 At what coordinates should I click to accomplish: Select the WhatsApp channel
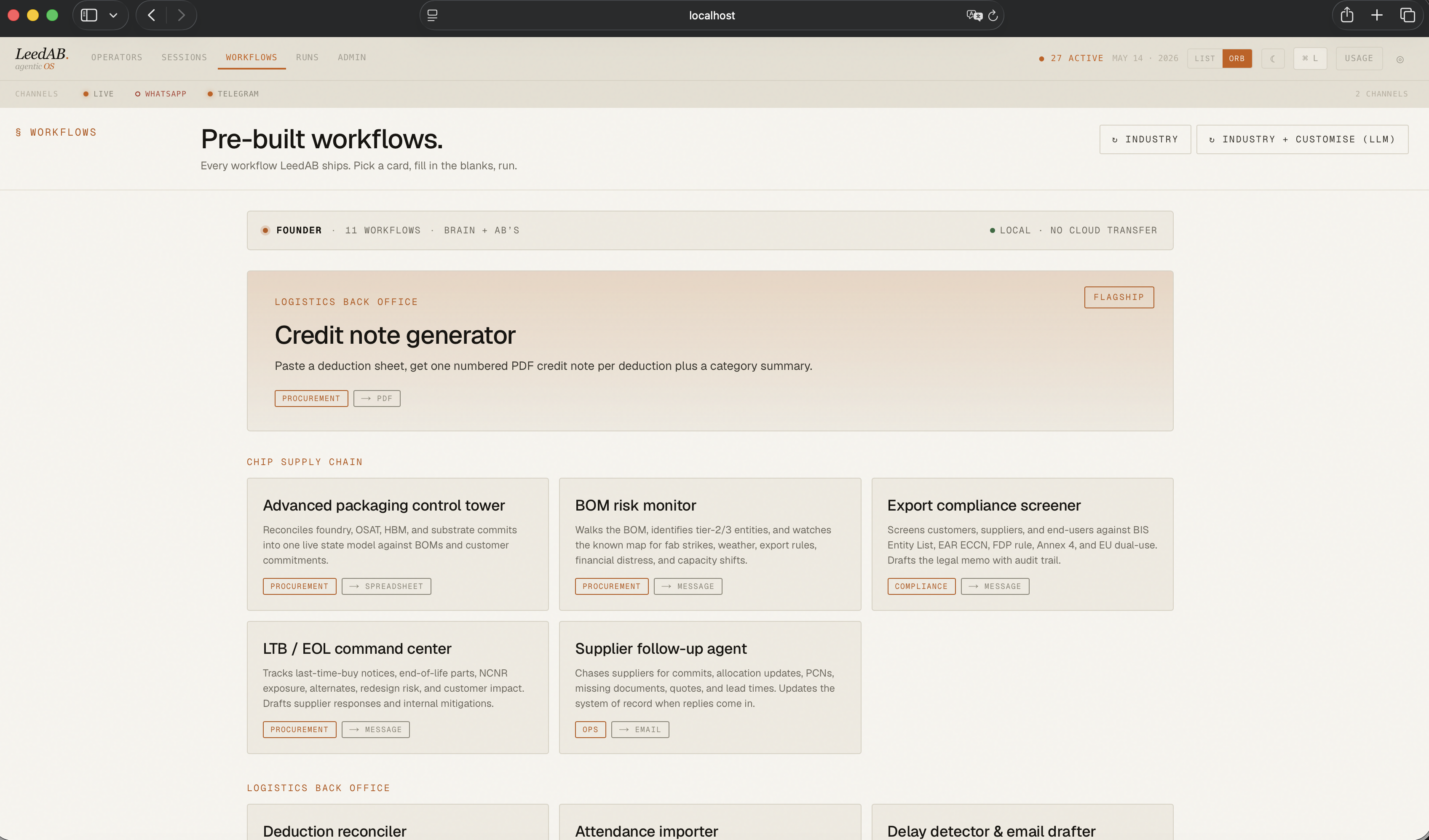161,94
